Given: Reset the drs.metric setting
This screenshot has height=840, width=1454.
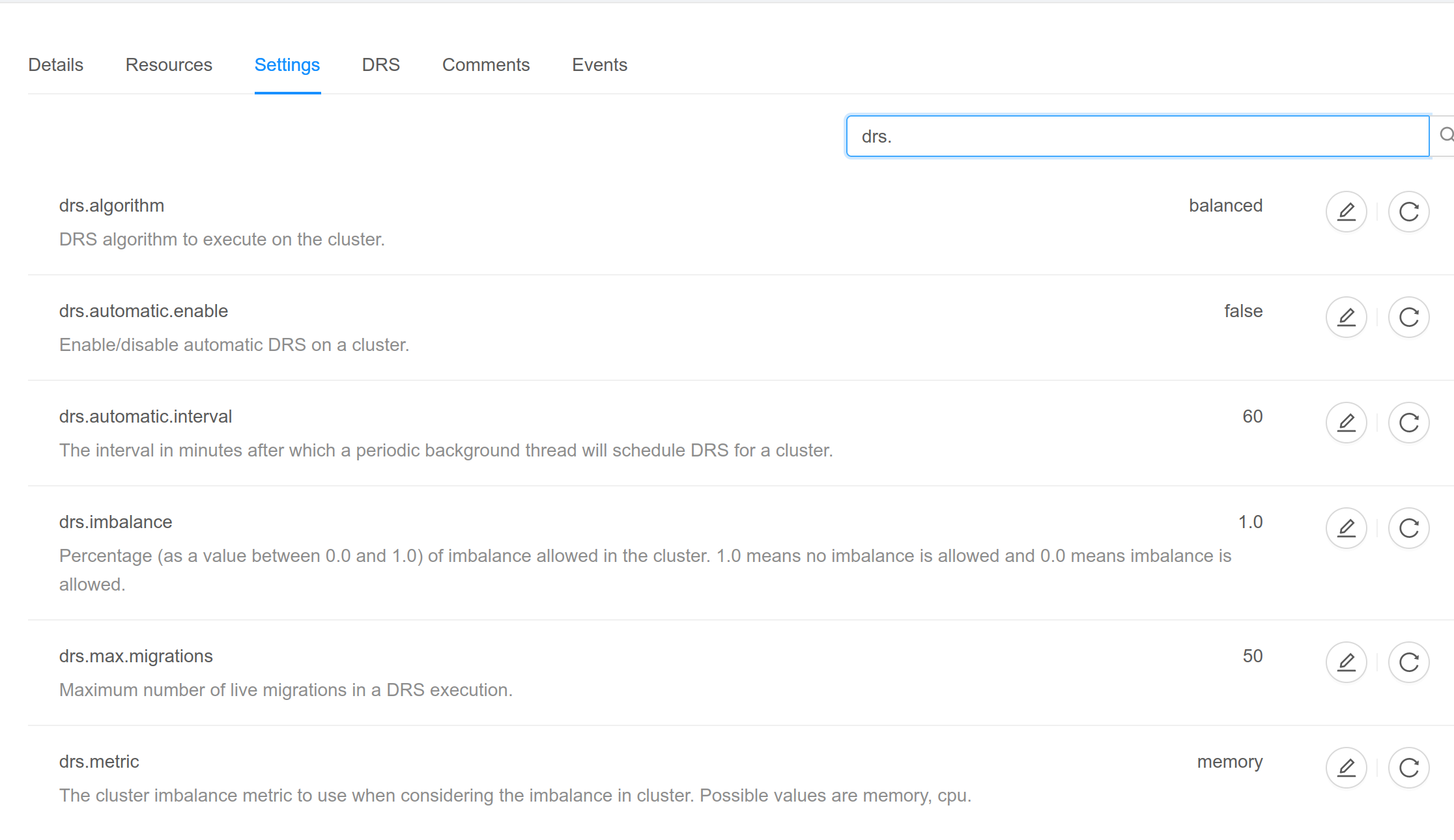Looking at the screenshot, I should [x=1408, y=768].
